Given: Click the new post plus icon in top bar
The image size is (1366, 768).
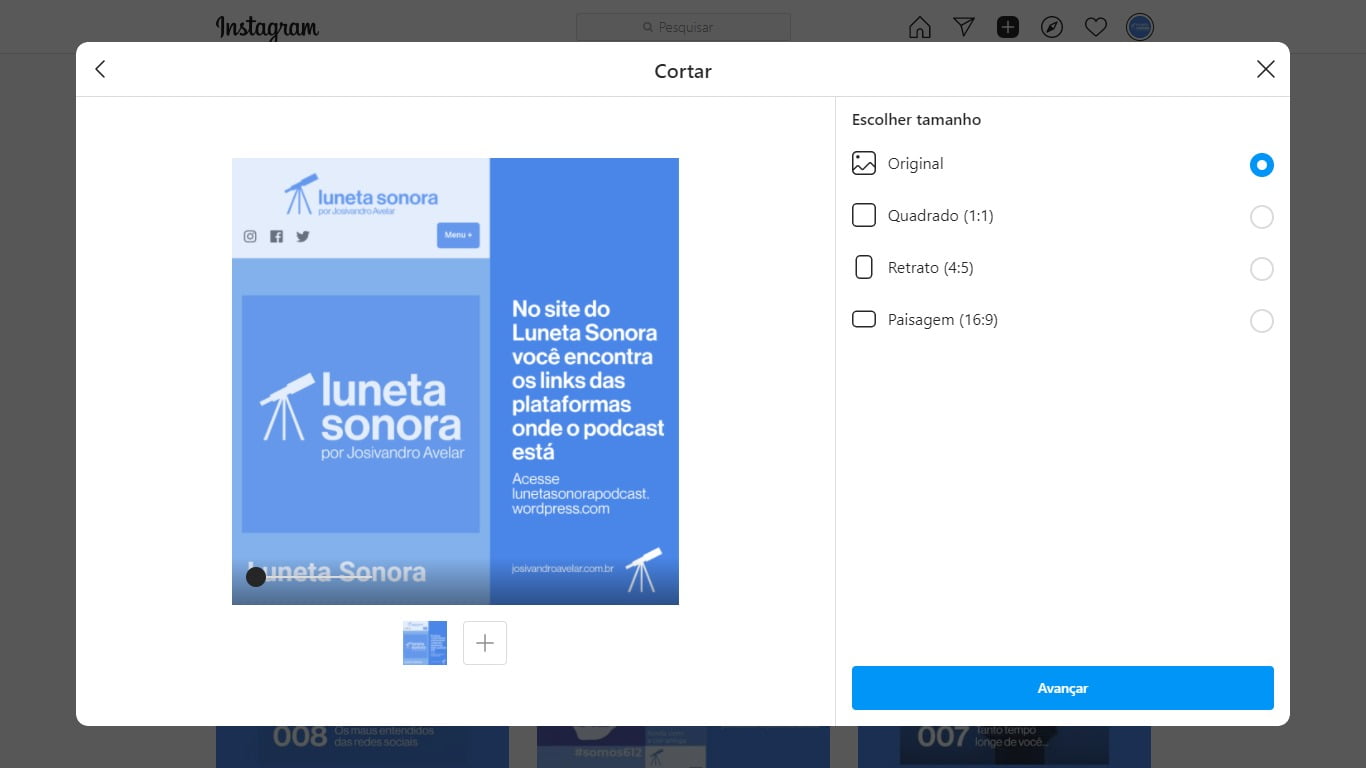Looking at the screenshot, I should pyautogui.click(x=1007, y=27).
